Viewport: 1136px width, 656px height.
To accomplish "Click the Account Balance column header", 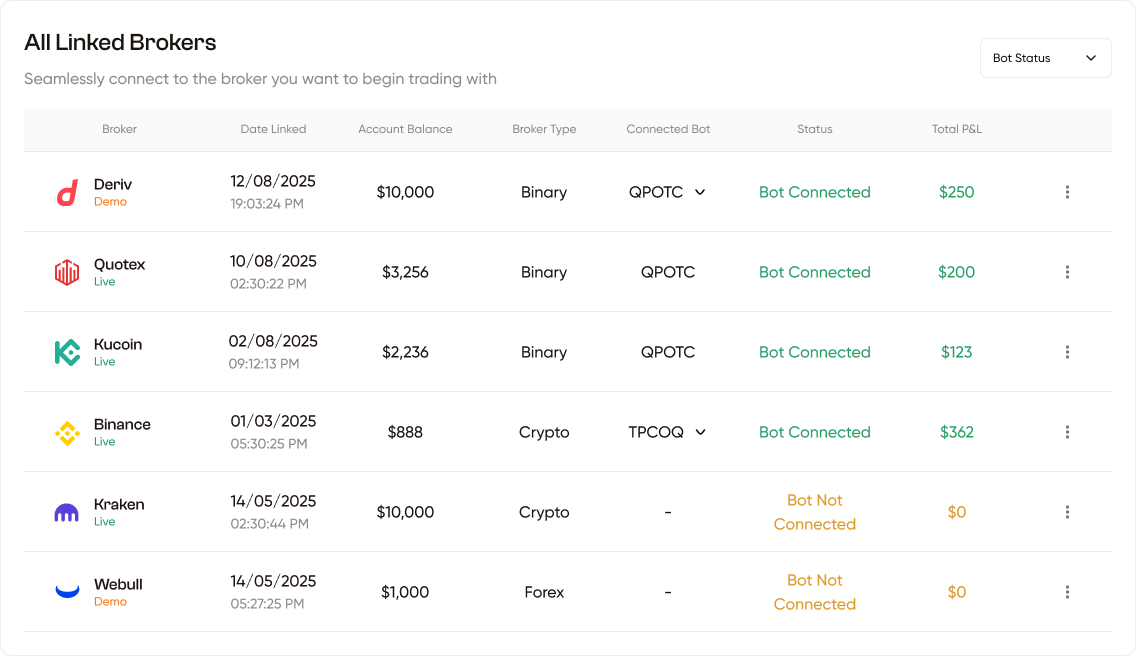I will (405, 129).
